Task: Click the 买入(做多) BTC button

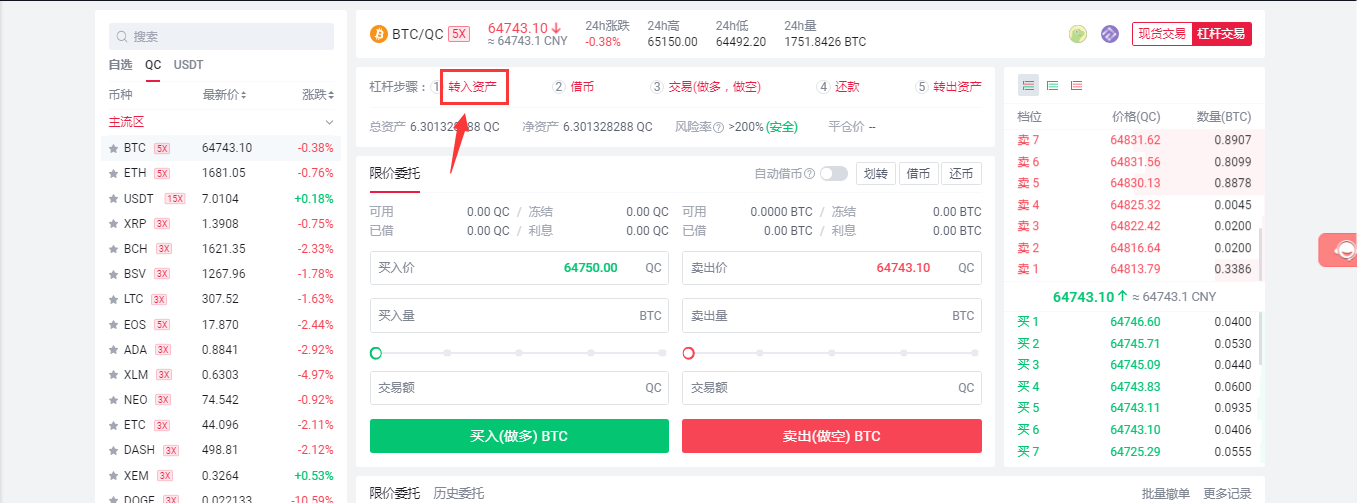Action: [519, 436]
